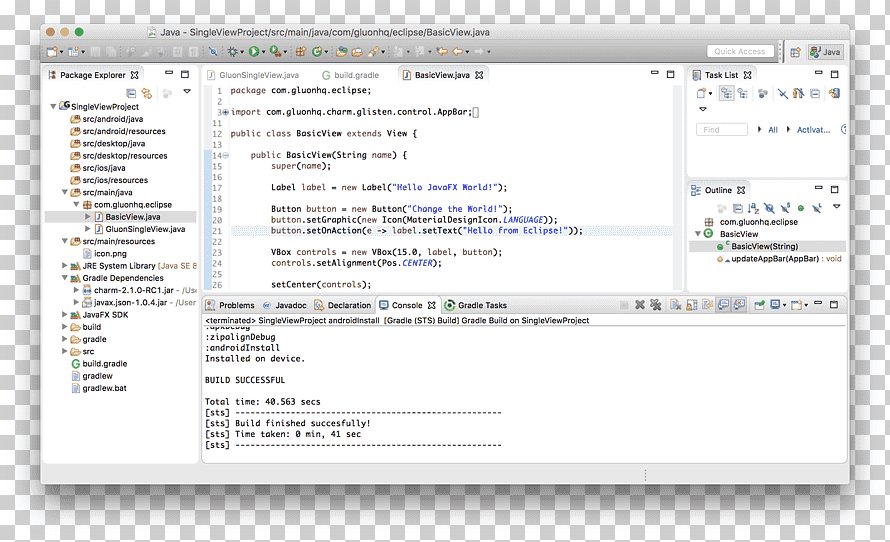Viewport: 890px width, 542px height.
Task: Collapse the Gradle Dependencies node
Action: tap(65, 278)
